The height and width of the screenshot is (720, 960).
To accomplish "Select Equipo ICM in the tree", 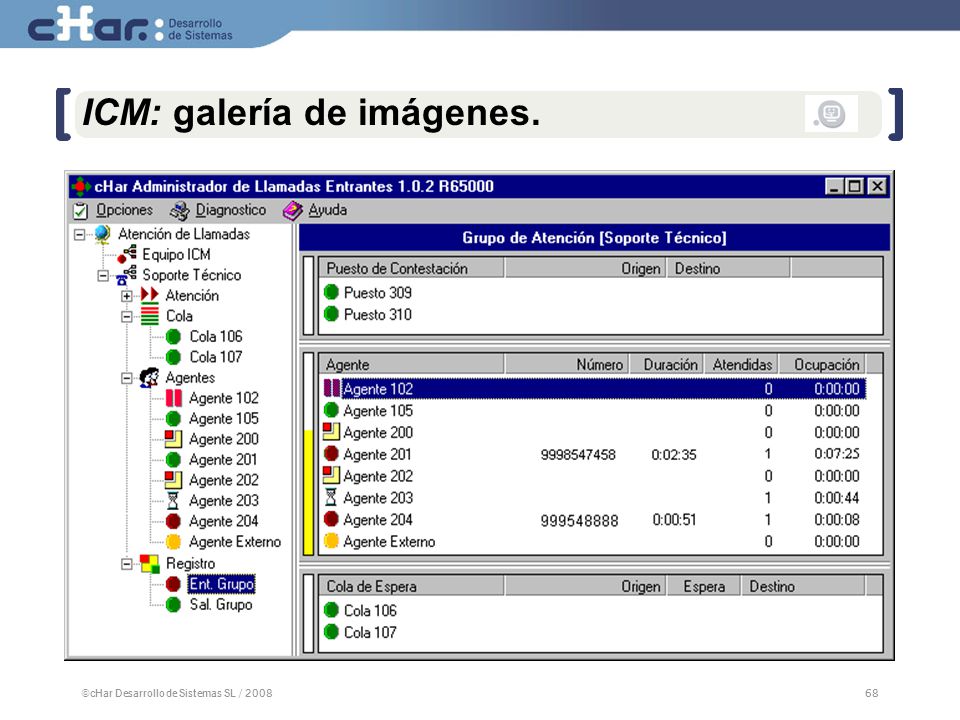I will 176,255.
